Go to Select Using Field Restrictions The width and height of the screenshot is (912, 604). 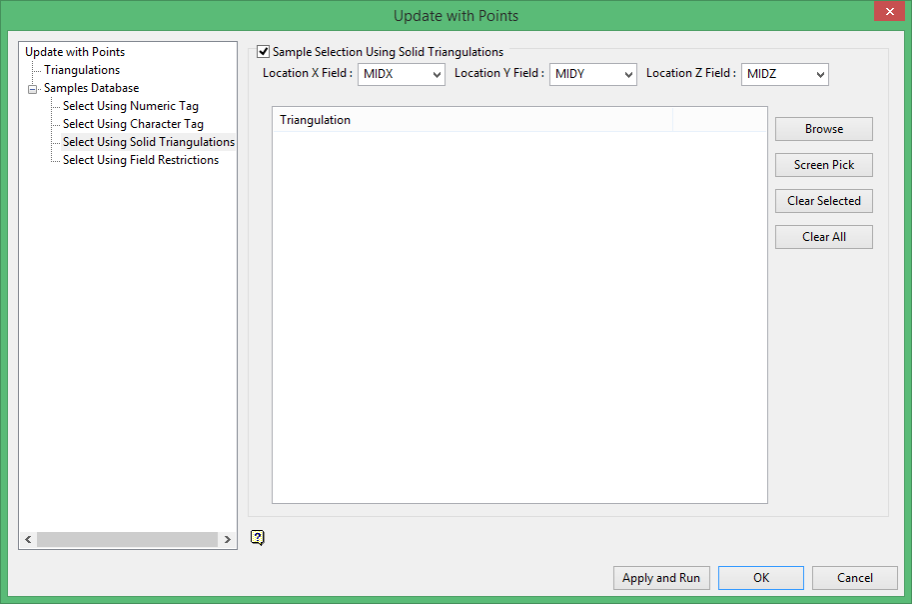click(141, 160)
